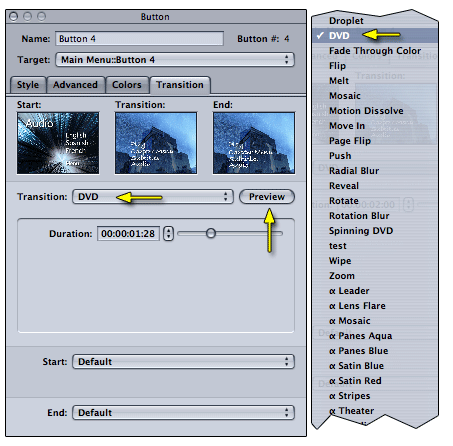Viewport: 453px width, 446px height.
Task: Click the Duration stepper arrows
Action: tap(168, 233)
